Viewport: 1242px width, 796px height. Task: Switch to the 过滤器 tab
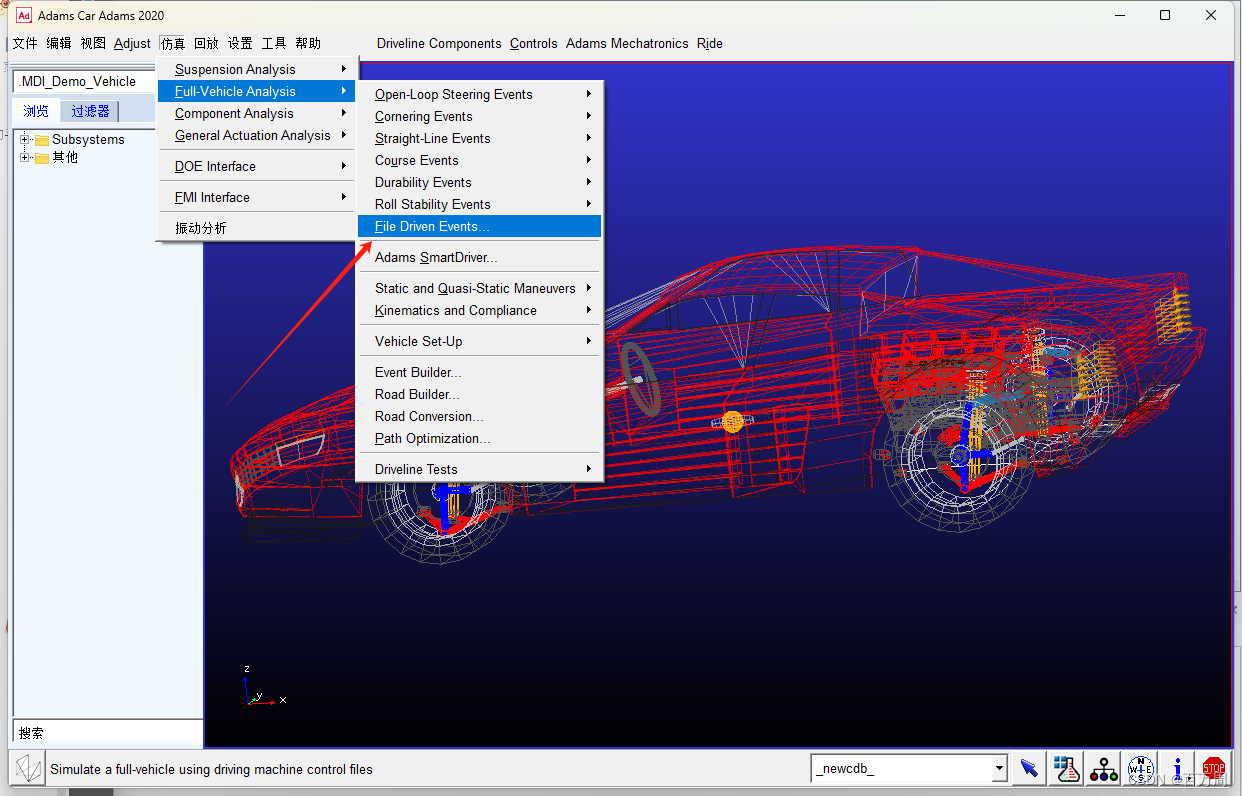click(x=90, y=111)
